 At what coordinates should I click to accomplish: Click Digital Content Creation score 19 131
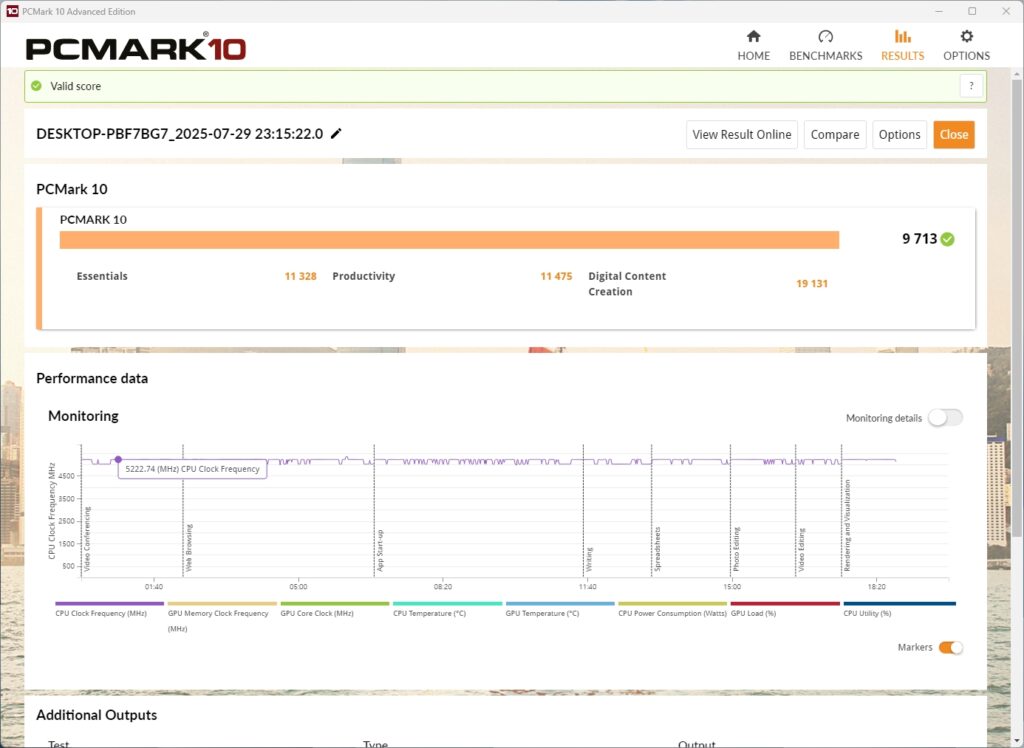[x=812, y=284]
